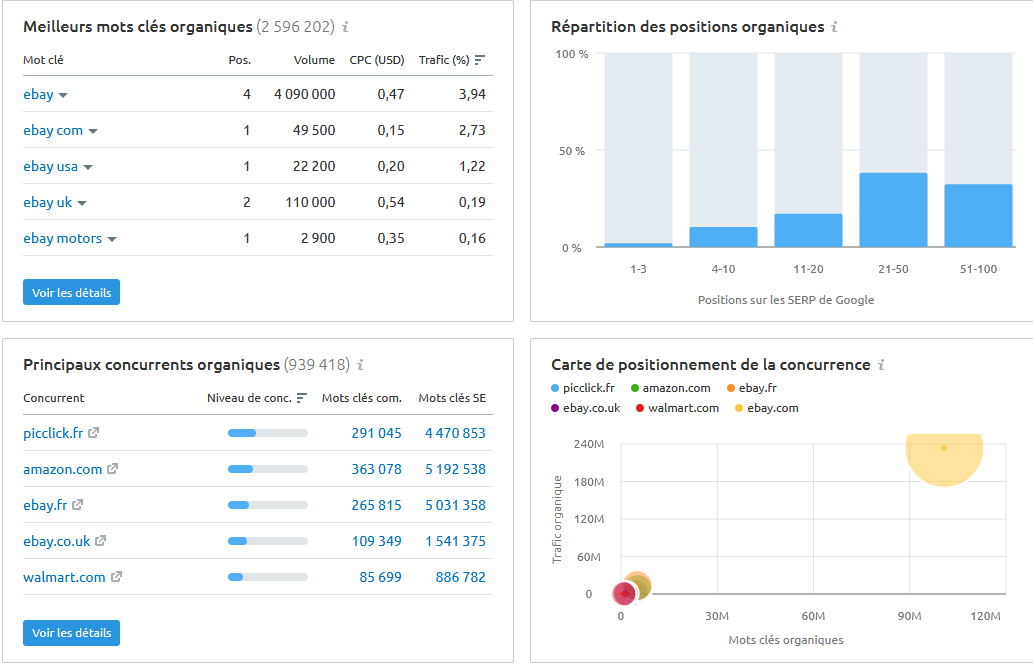This screenshot has height=664, width=1033.
Task: Open ebay.fr external link icon
Action: tap(78, 505)
